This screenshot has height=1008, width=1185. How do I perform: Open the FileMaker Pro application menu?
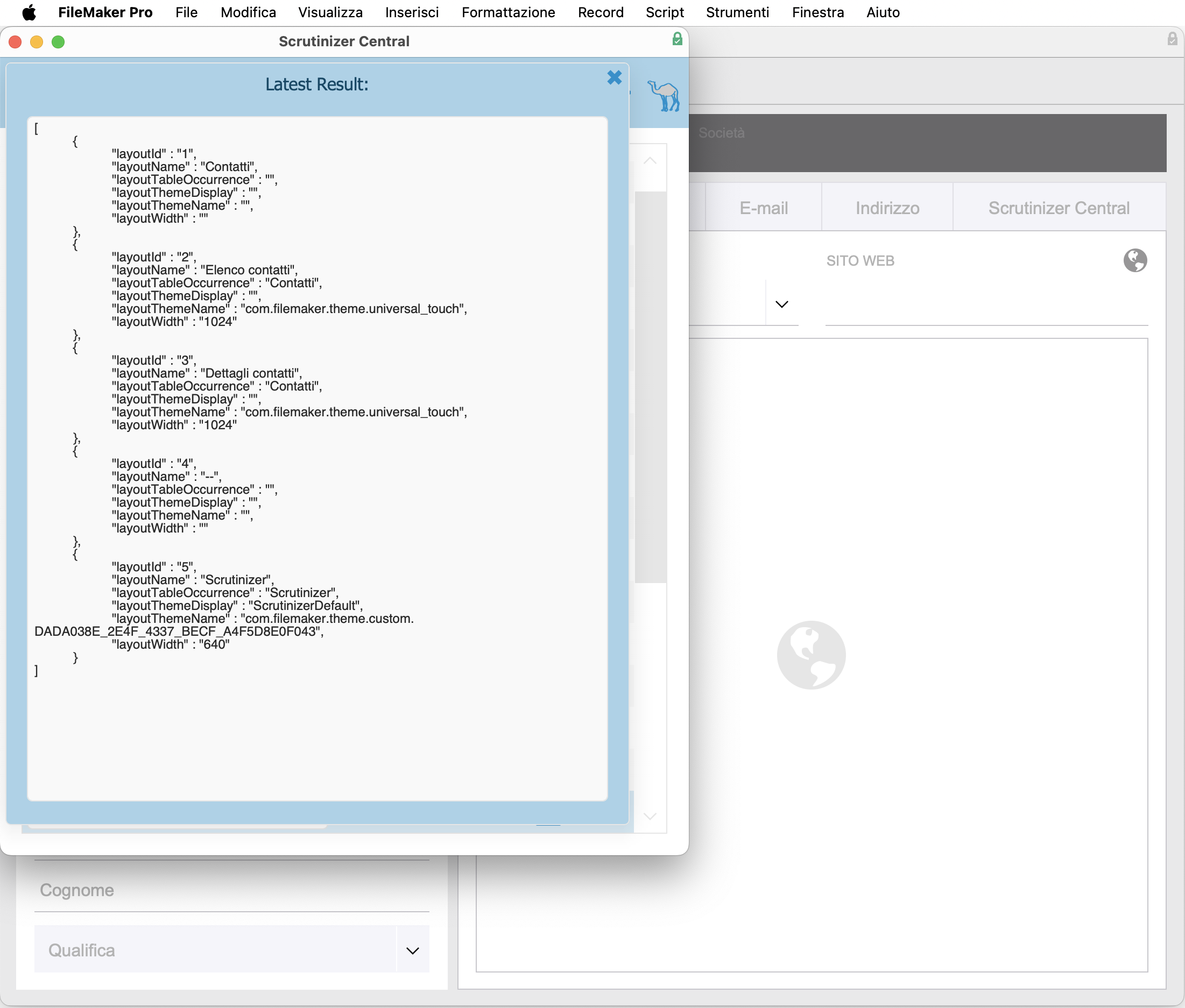[105, 12]
